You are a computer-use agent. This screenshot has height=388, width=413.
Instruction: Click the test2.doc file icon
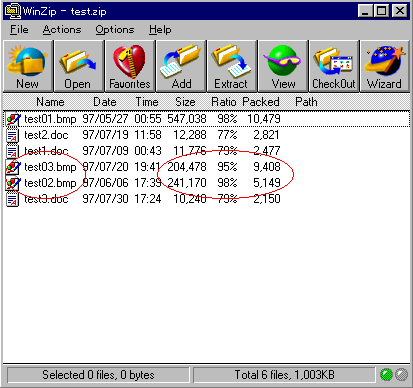pos(13,135)
